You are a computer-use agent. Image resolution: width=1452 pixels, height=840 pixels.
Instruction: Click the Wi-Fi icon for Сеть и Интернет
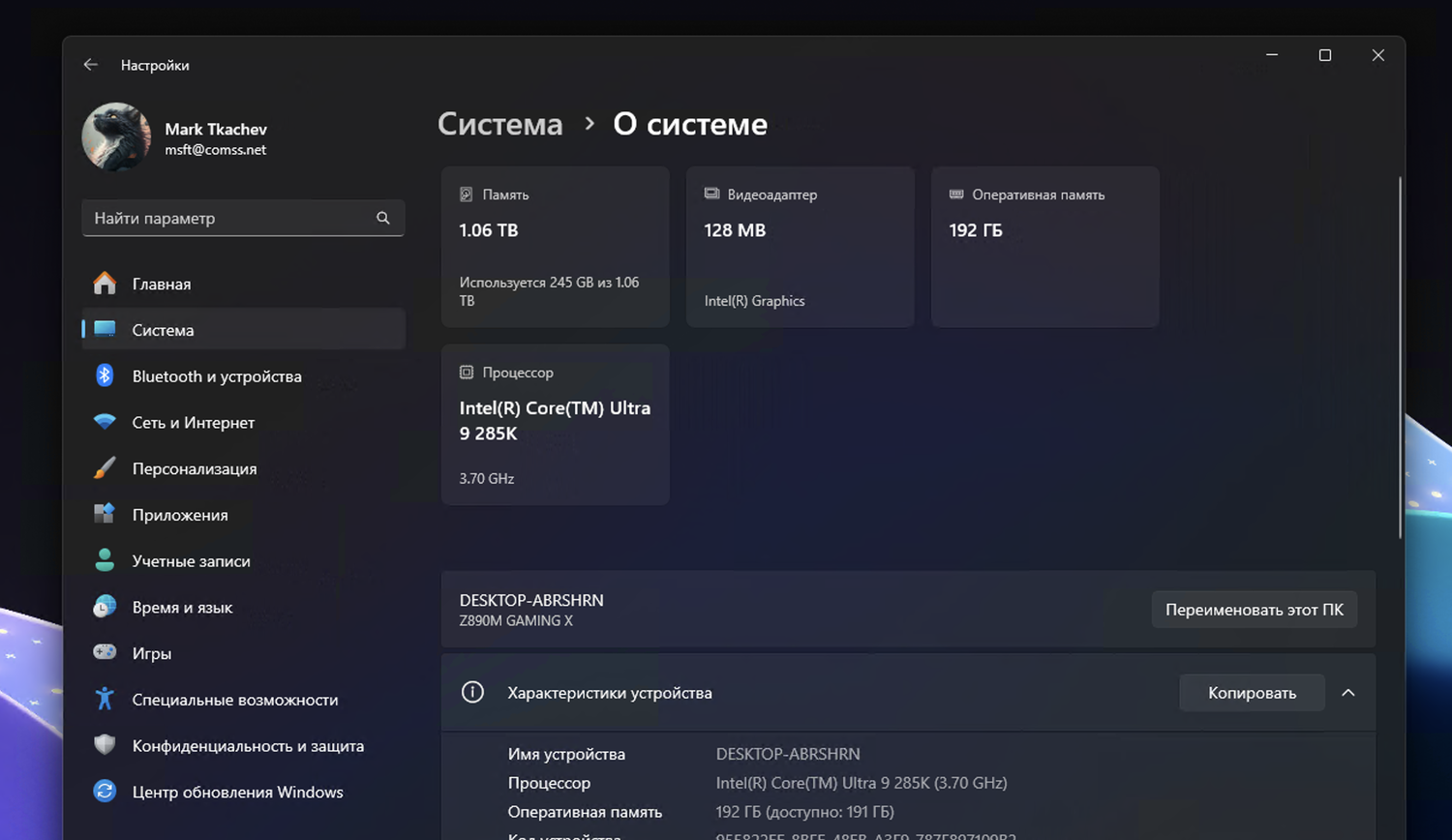tap(105, 422)
